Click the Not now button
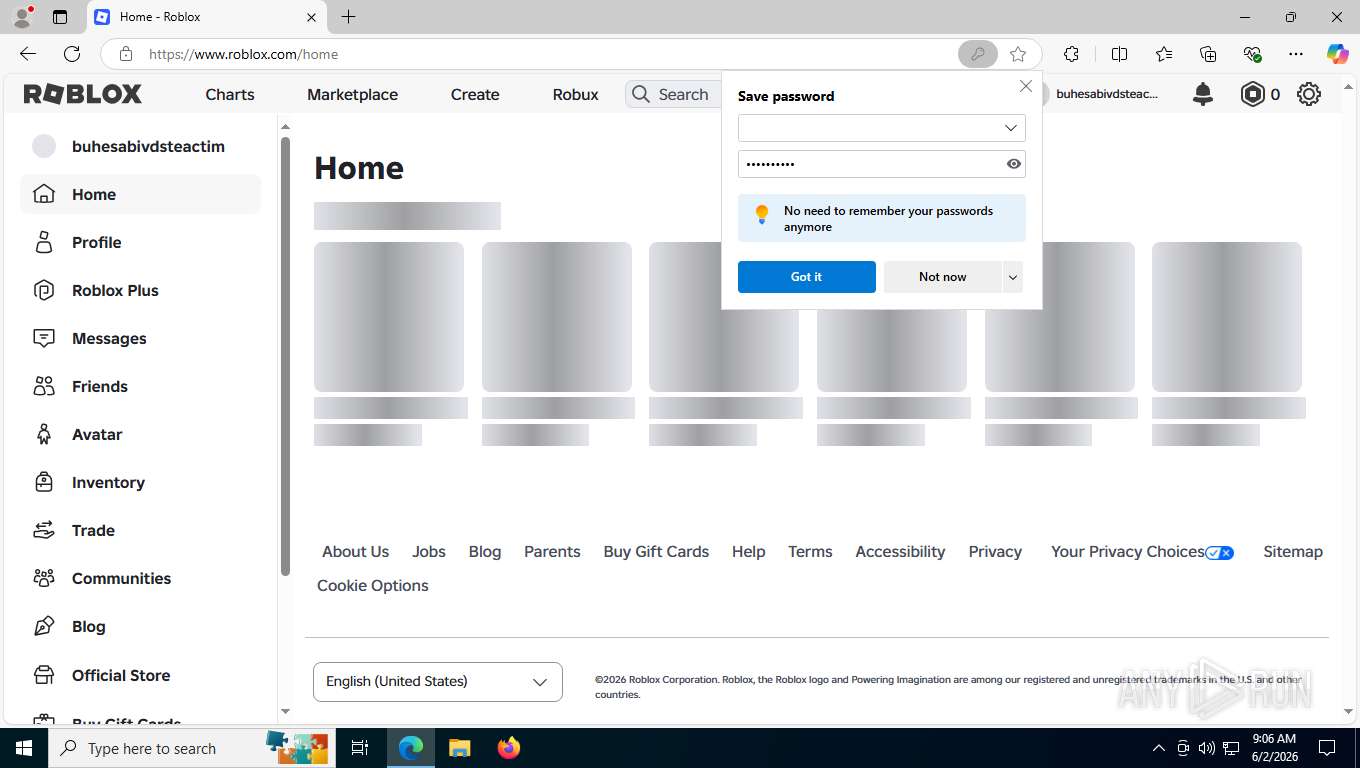Screen dimensions: 1360x768 (942, 277)
